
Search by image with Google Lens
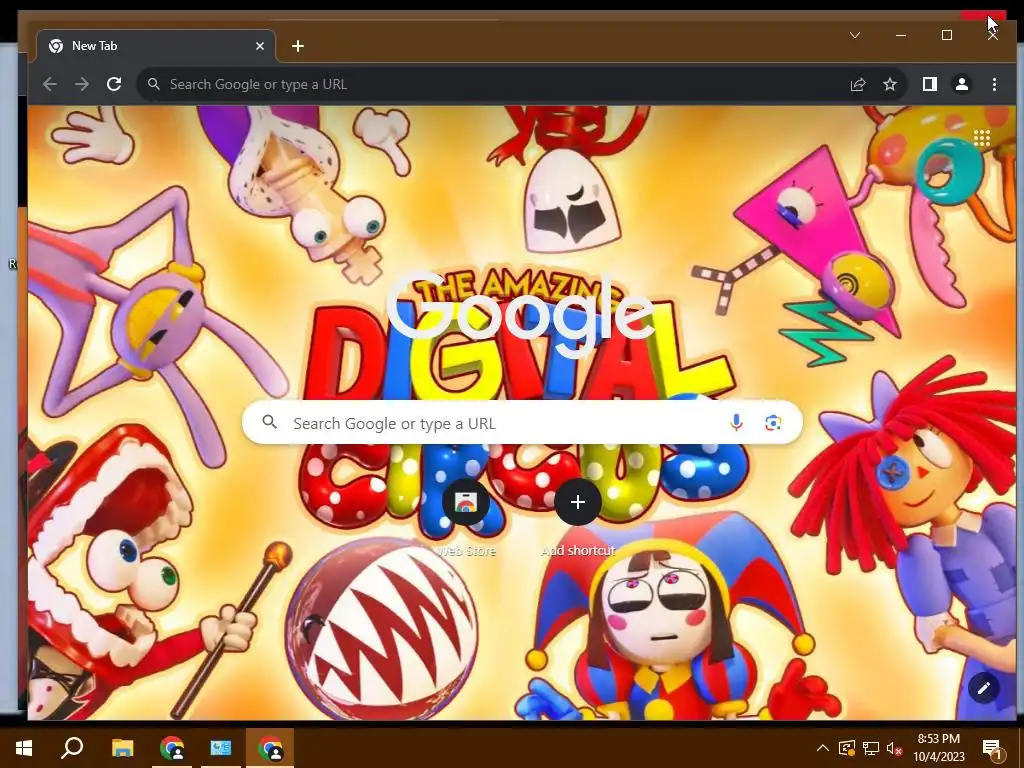click(x=773, y=423)
